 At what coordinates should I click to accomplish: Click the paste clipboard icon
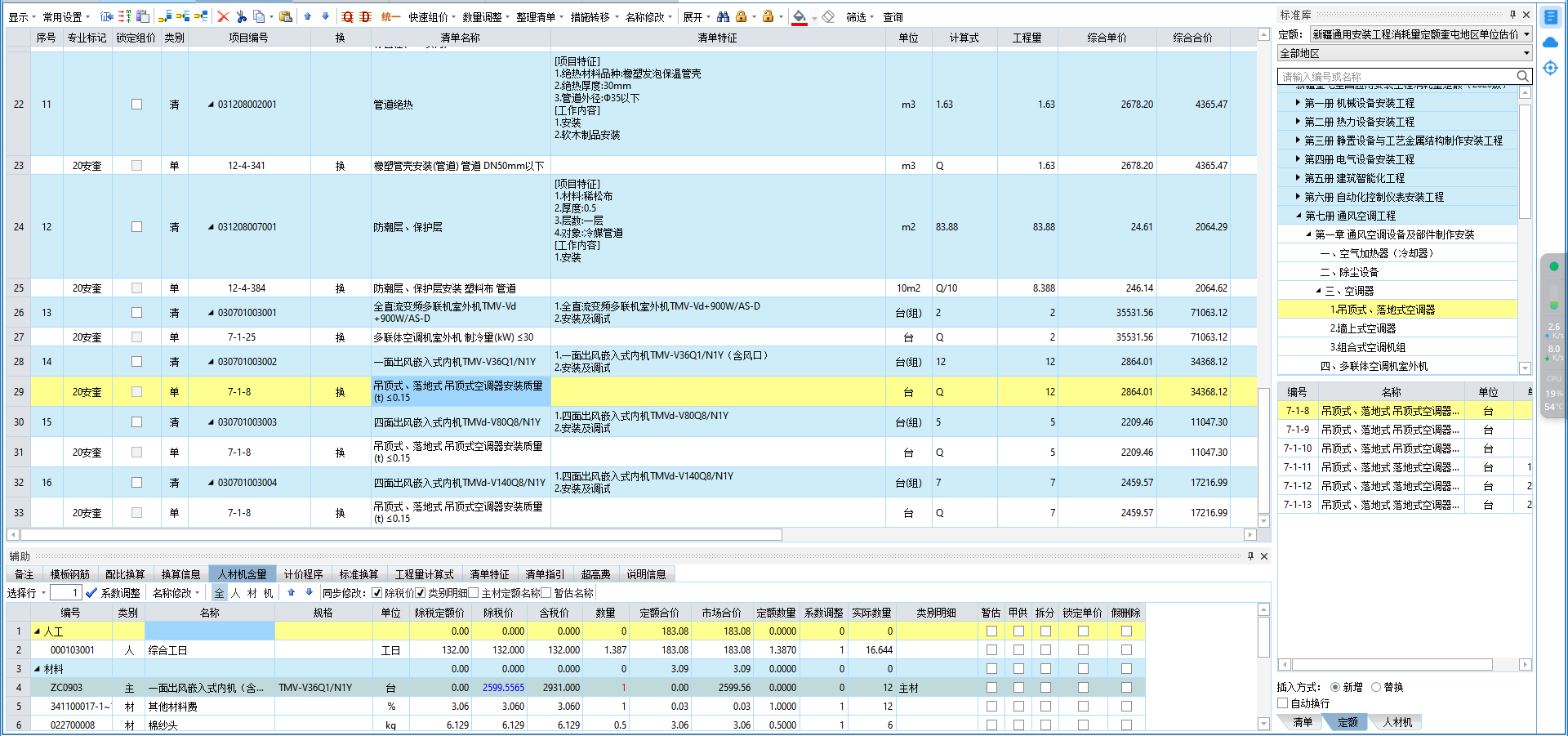pyautogui.click(x=285, y=16)
